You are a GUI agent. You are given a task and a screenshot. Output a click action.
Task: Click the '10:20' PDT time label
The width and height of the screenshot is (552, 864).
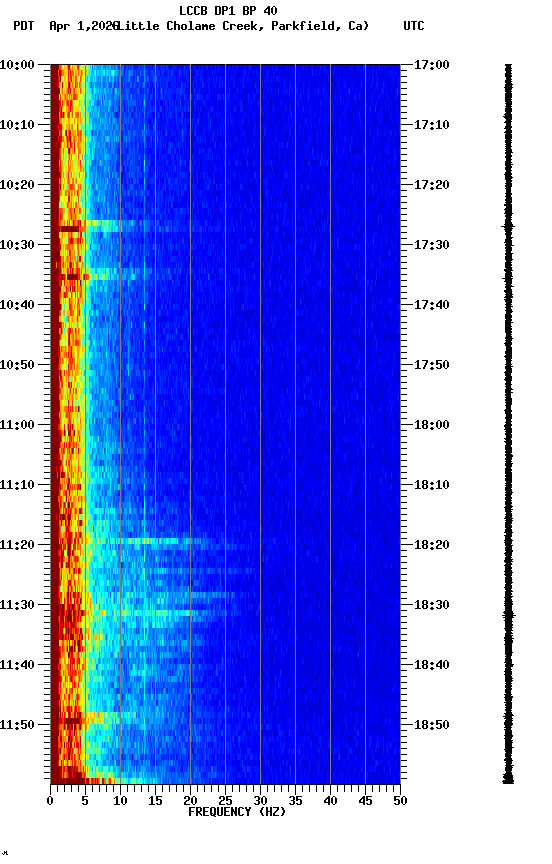[x=17, y=185]
